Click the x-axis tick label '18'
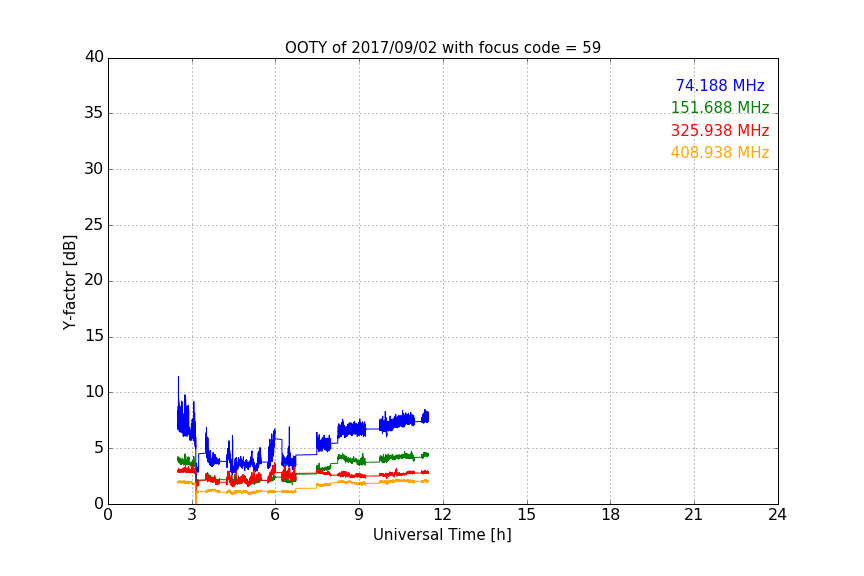Screen dimensions: 864x576 click(x=611, y=515)
